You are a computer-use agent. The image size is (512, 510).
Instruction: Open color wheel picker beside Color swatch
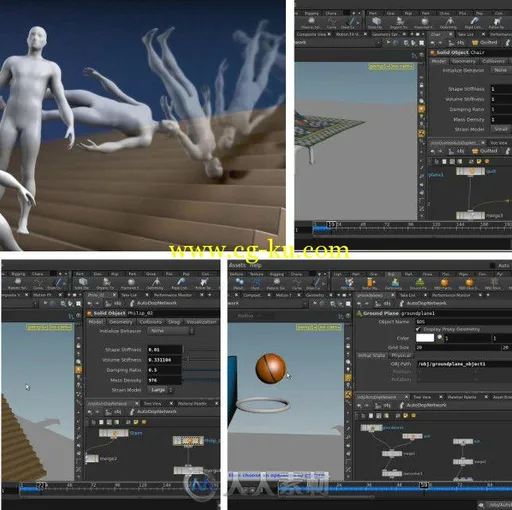440,338
